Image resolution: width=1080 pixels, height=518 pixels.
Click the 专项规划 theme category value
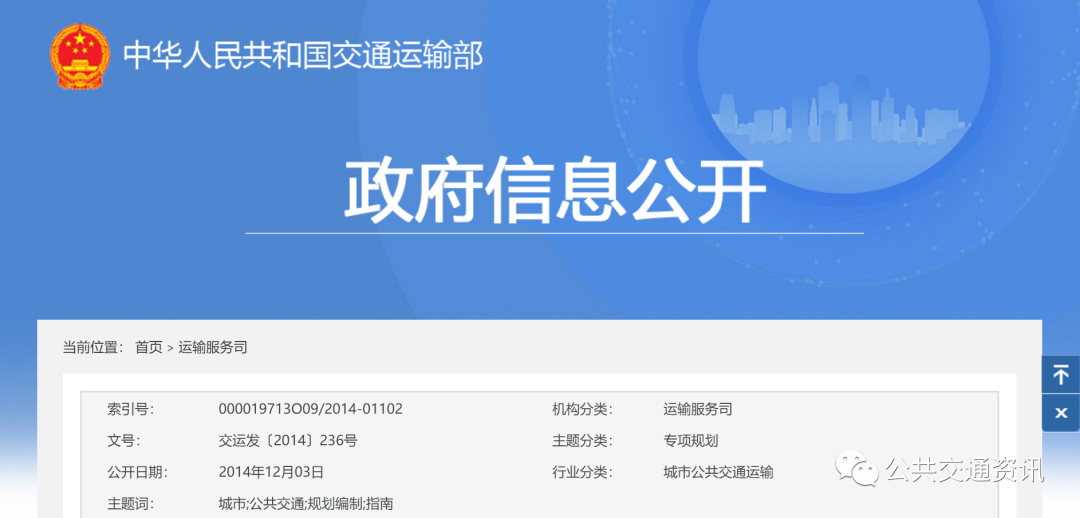point(691,441)
